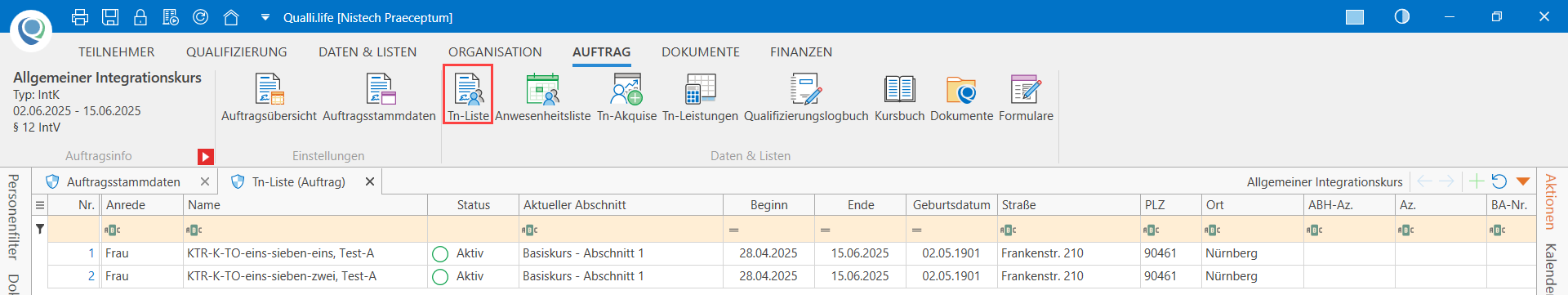Open the Kalender side panel
Screen dimensions: 1568x295
coord(1550,269)
